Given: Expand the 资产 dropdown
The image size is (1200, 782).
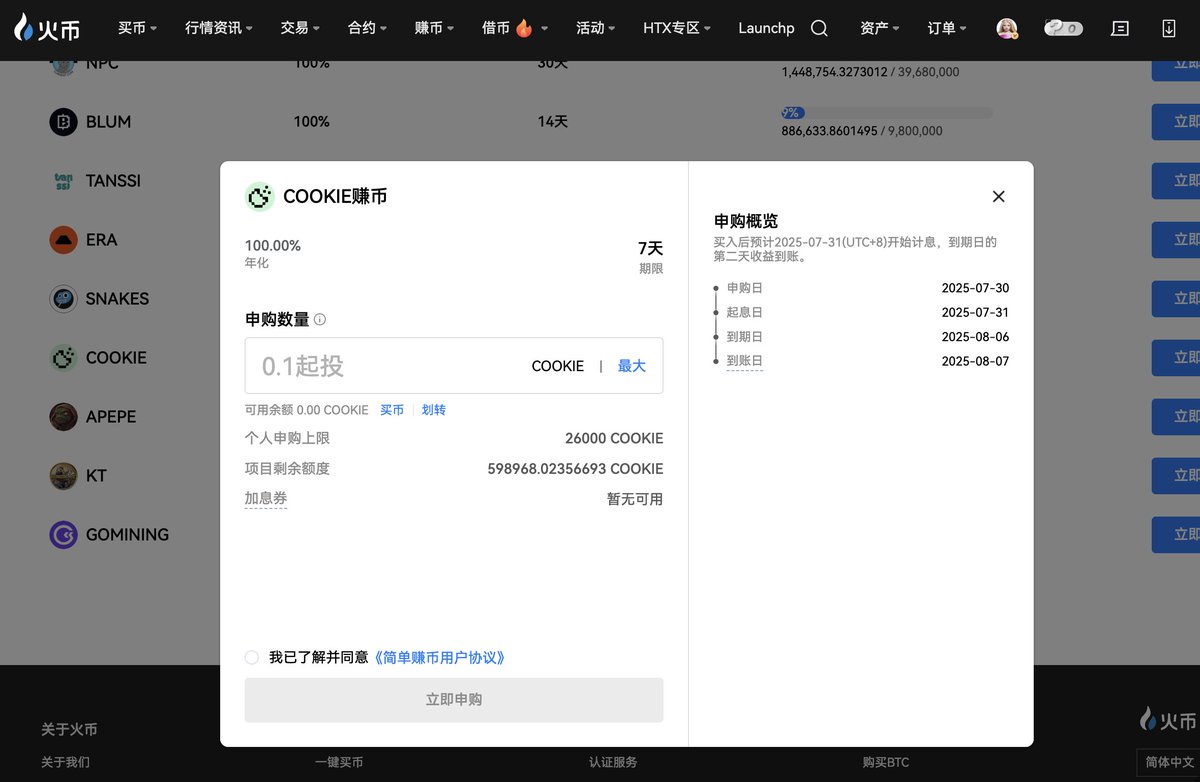Looking at the screenshot, I should [x=880, y=28].
